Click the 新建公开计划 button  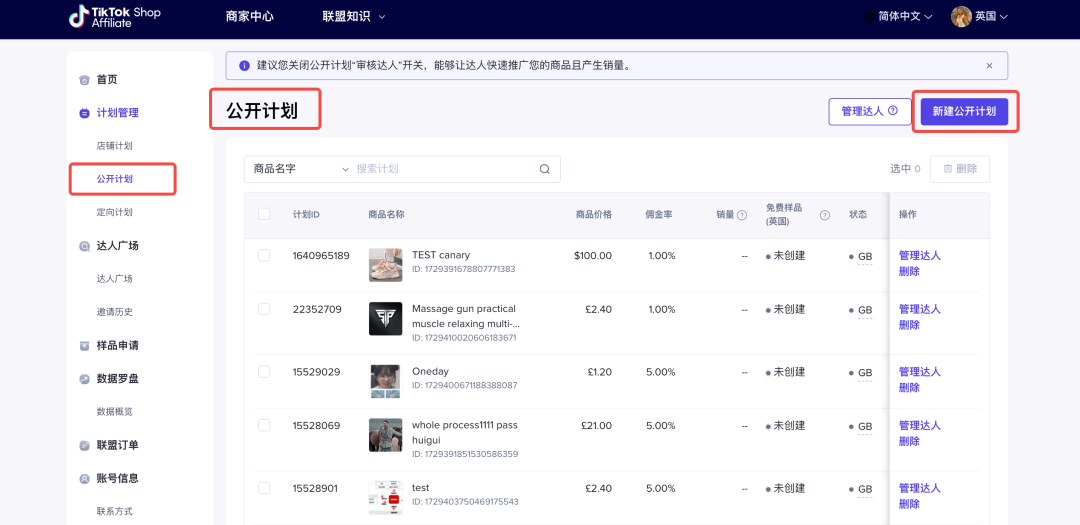[x=964, y=111]
